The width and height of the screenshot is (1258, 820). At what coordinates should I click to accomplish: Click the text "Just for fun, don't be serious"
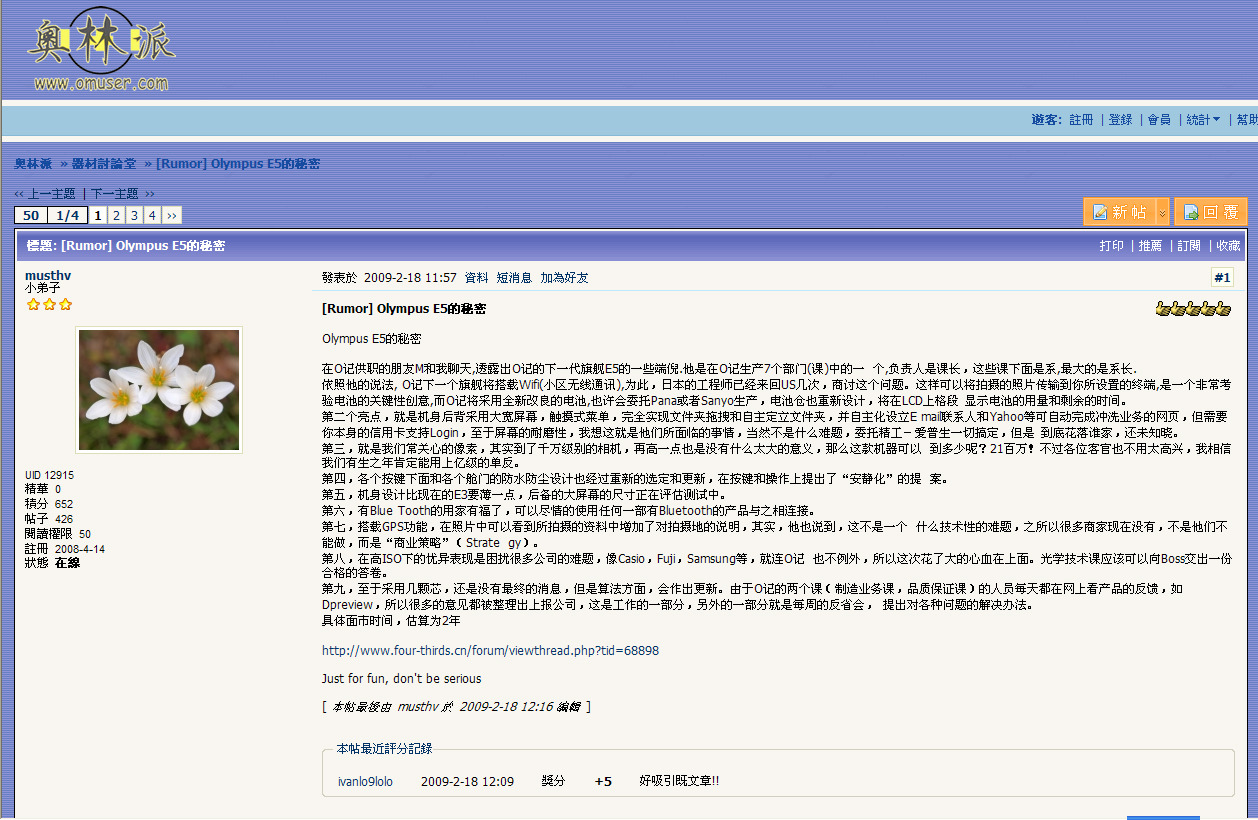pyautogui.click(x=402, y=679)
